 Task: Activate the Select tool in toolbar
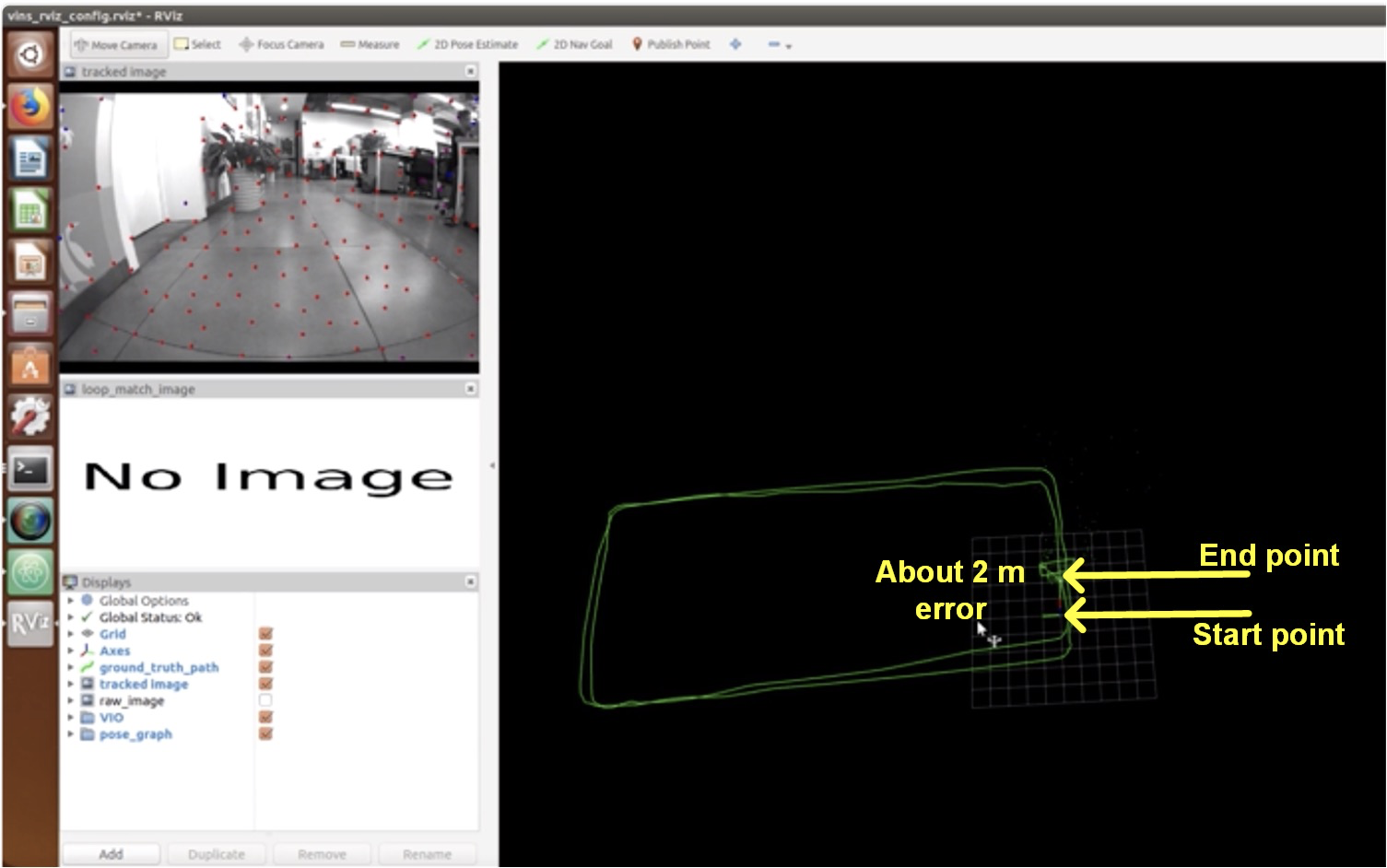[198, 44]
